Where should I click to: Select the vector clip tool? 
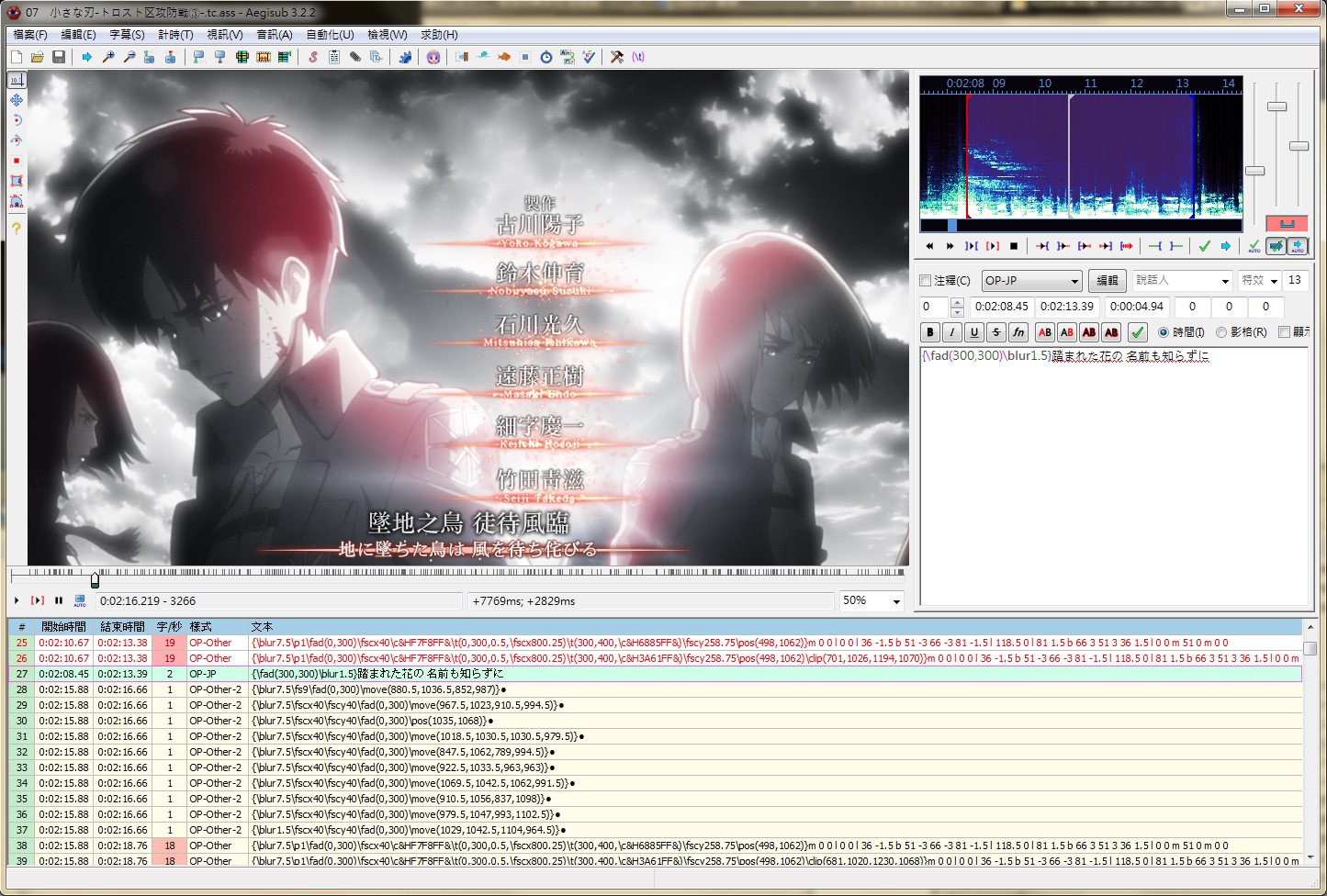pos(17,201)
